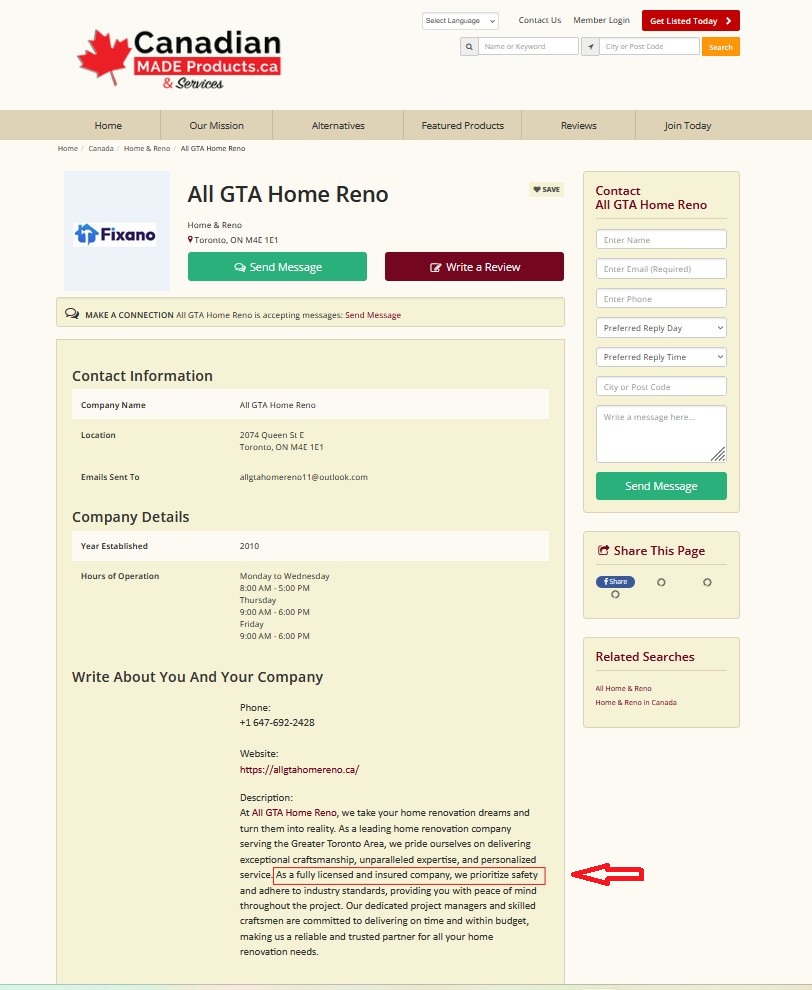Click the Facebook Share button
The width and height of the screenshot is (812, 990).
coord(615,582)
